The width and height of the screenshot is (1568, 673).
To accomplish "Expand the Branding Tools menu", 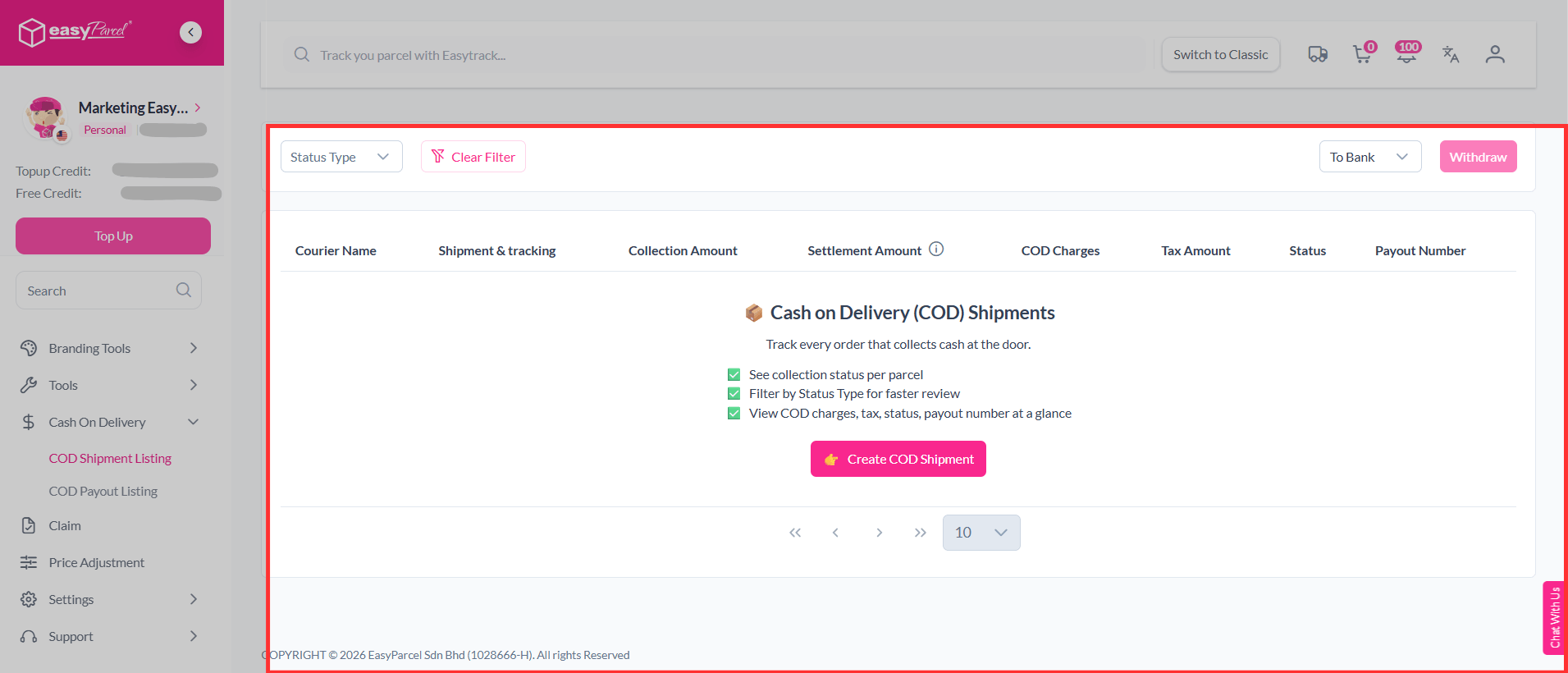I will click(x=109, y=348).
